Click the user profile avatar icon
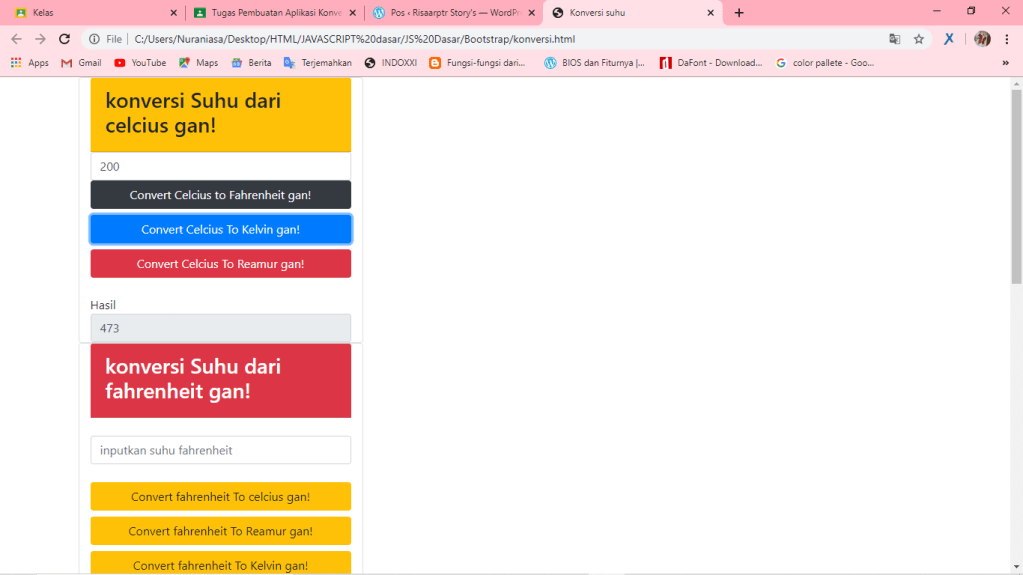The height and width of the screenshot is (575, 1023). point(982,39)
